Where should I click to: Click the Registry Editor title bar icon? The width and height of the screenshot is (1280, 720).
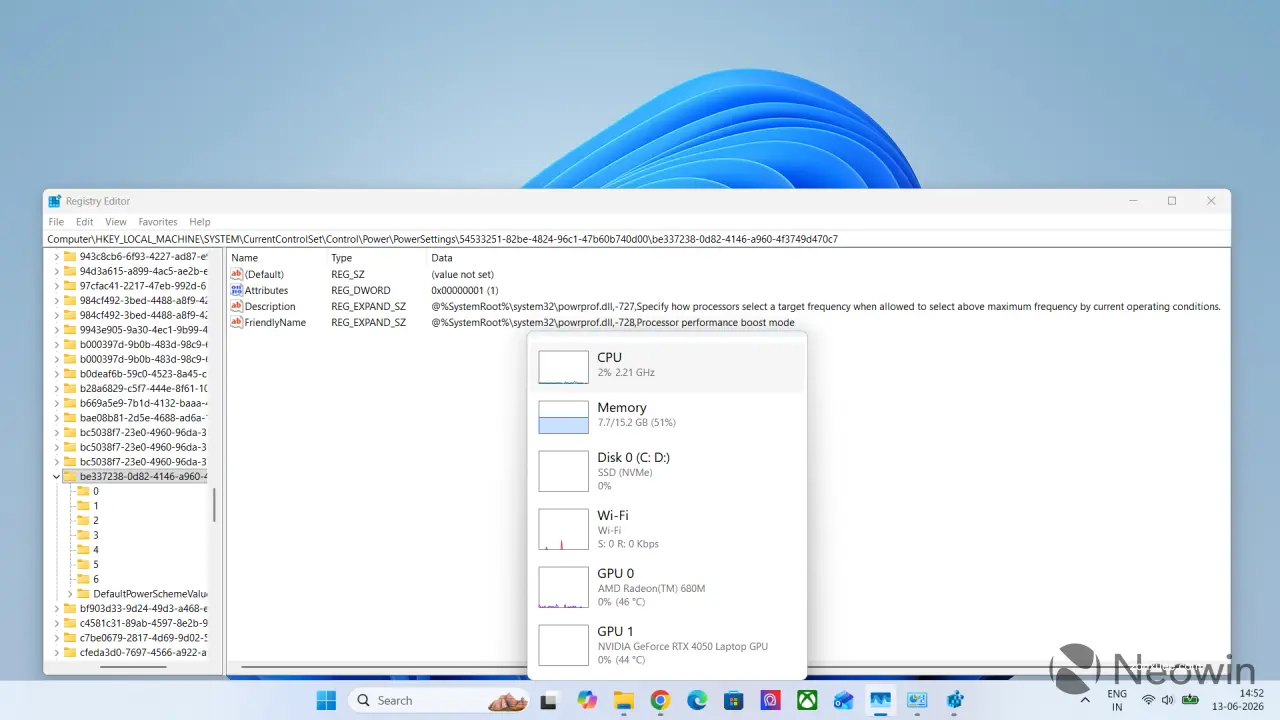pyautogui.click(x=55, y=201)
